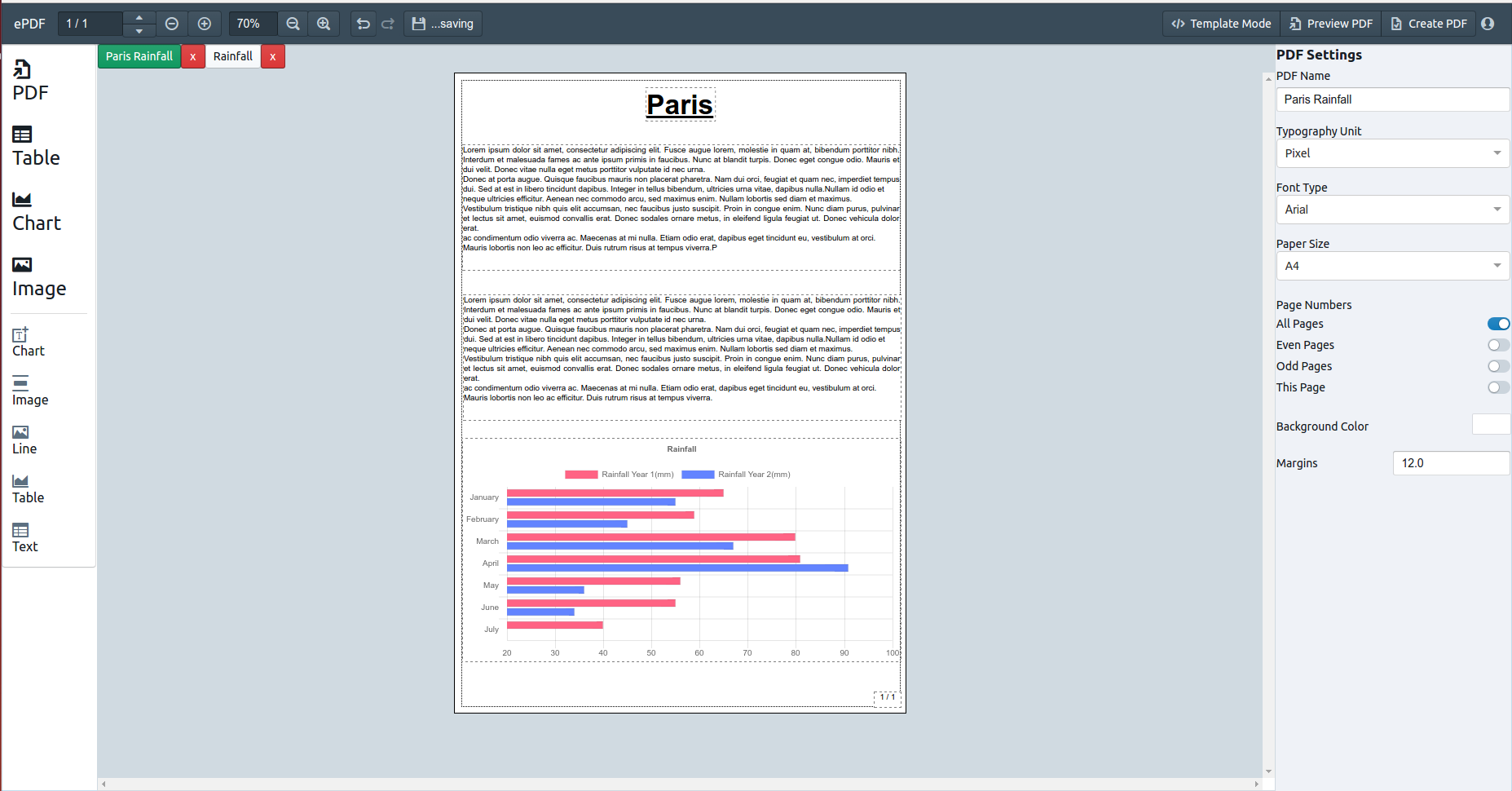Click the circled minus icon beside page number
The height and width of the screenshot is (791, 1512).
[x=172, y=24]
